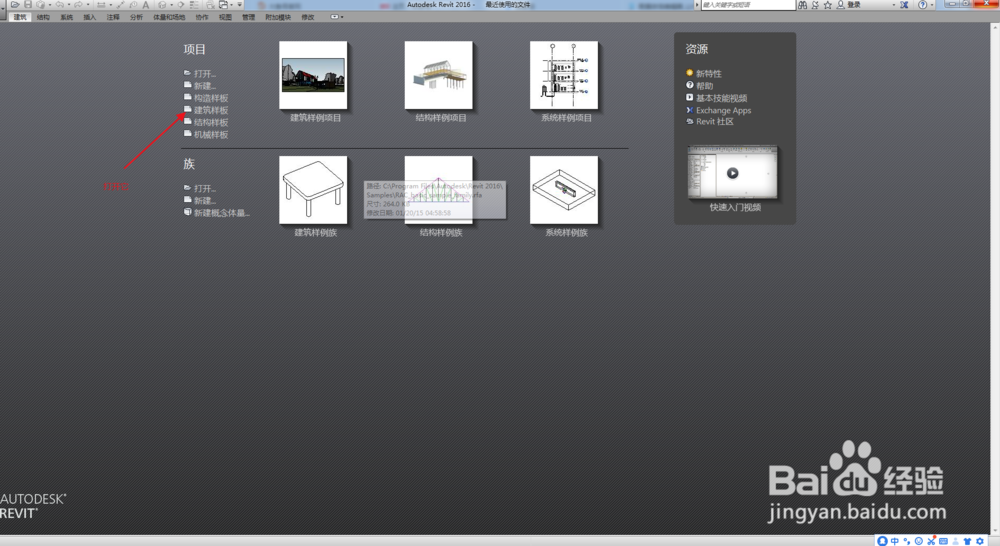Click the 中 Chinese input mode icon
Screen dimensions: 1000x546
click(895, 541)
